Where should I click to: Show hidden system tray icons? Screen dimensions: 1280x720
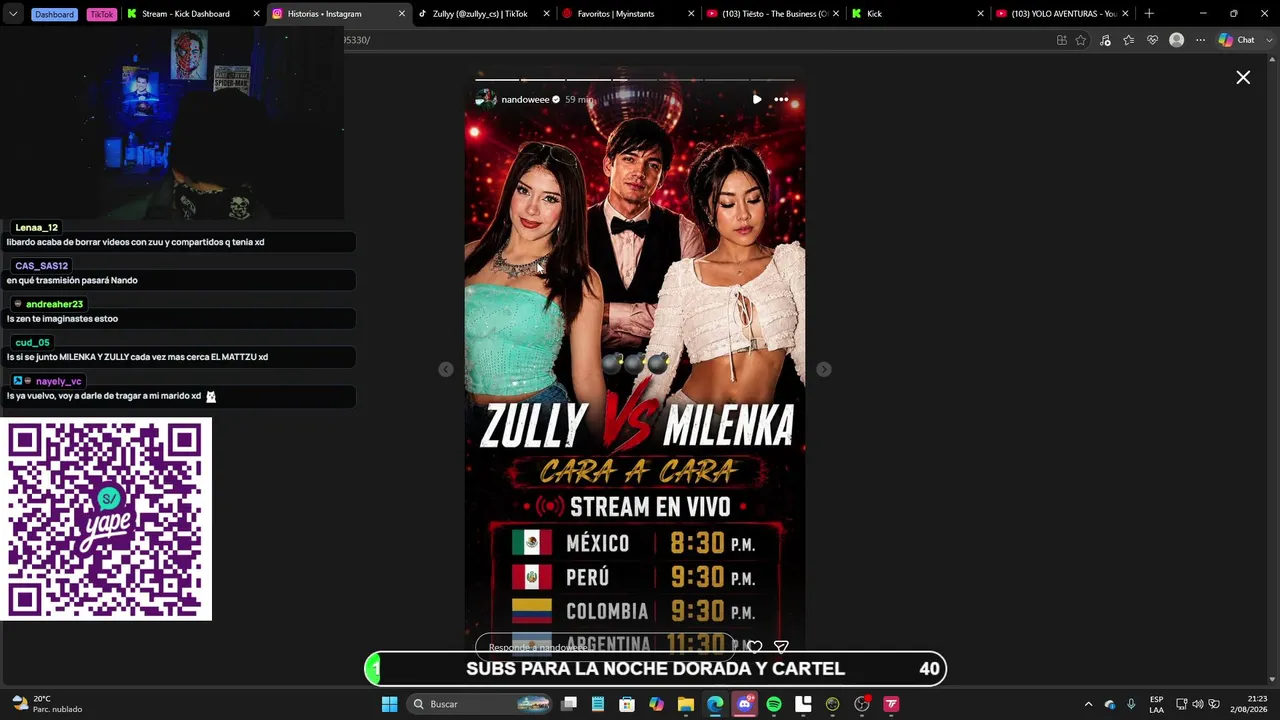tap(1088, 704)
